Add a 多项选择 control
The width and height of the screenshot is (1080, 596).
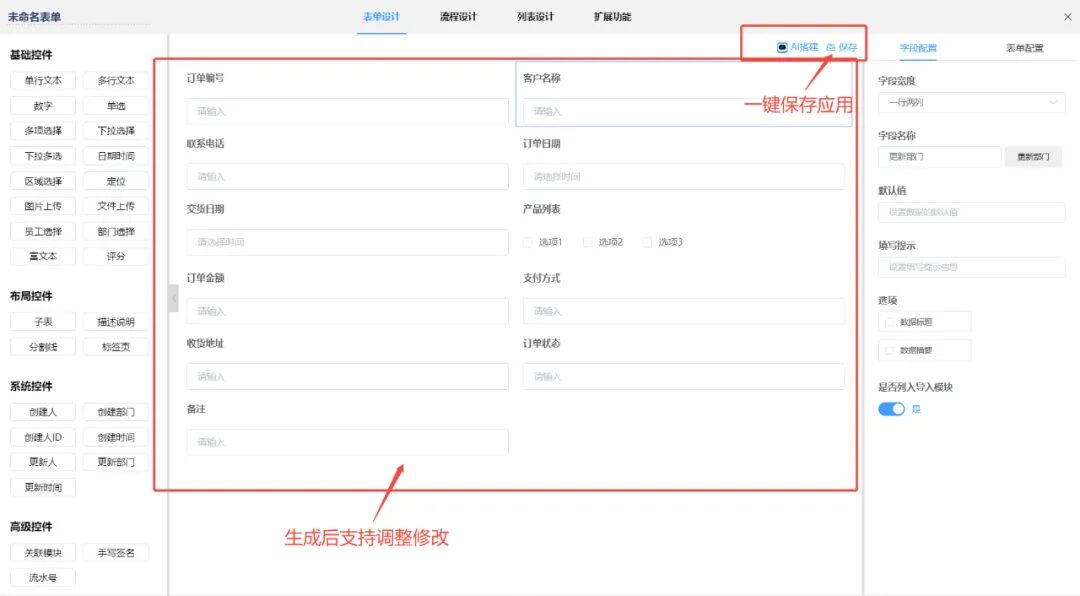point(43,131)
